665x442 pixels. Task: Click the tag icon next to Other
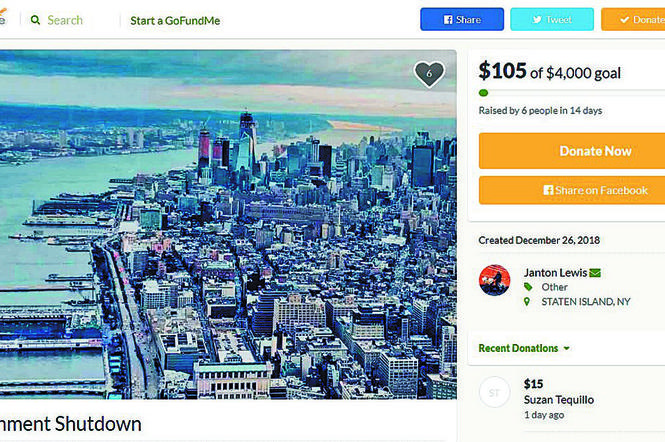[529, 287]
